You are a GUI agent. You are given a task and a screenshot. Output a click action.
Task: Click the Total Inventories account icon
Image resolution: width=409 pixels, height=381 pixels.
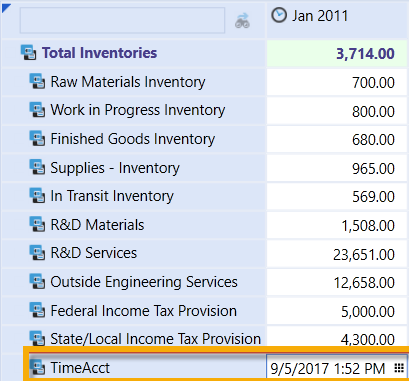tap(28, 53)
